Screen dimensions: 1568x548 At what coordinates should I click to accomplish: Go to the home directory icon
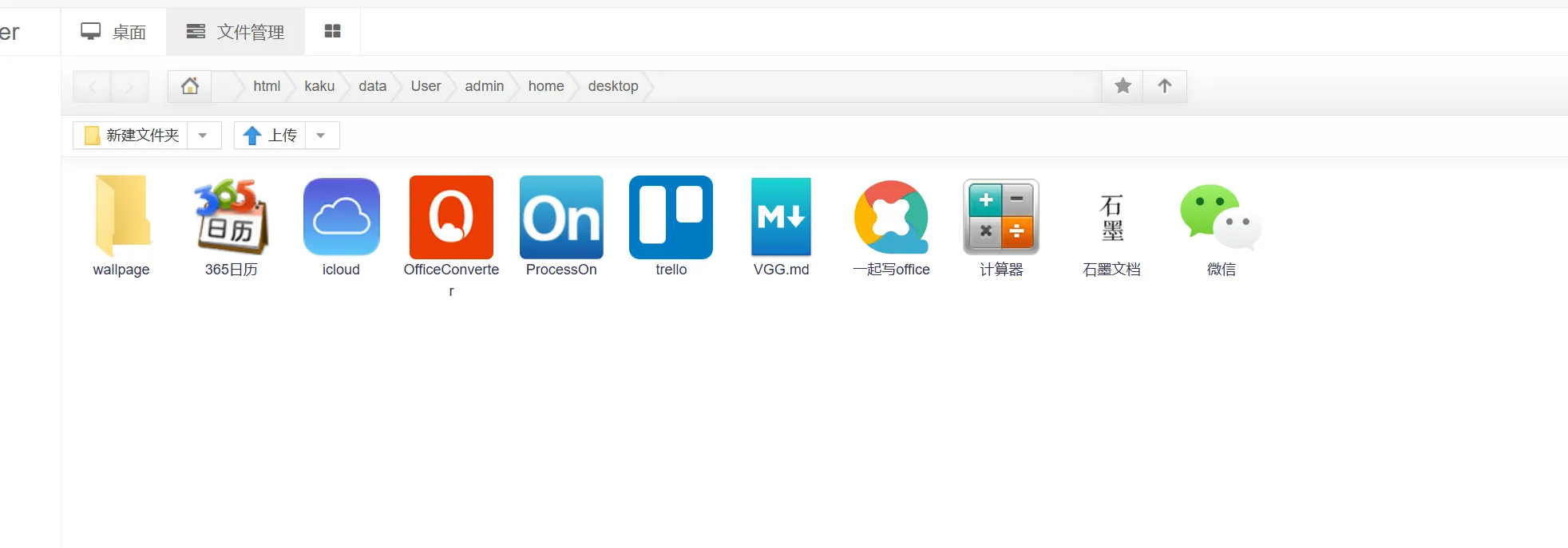(190, 86)
